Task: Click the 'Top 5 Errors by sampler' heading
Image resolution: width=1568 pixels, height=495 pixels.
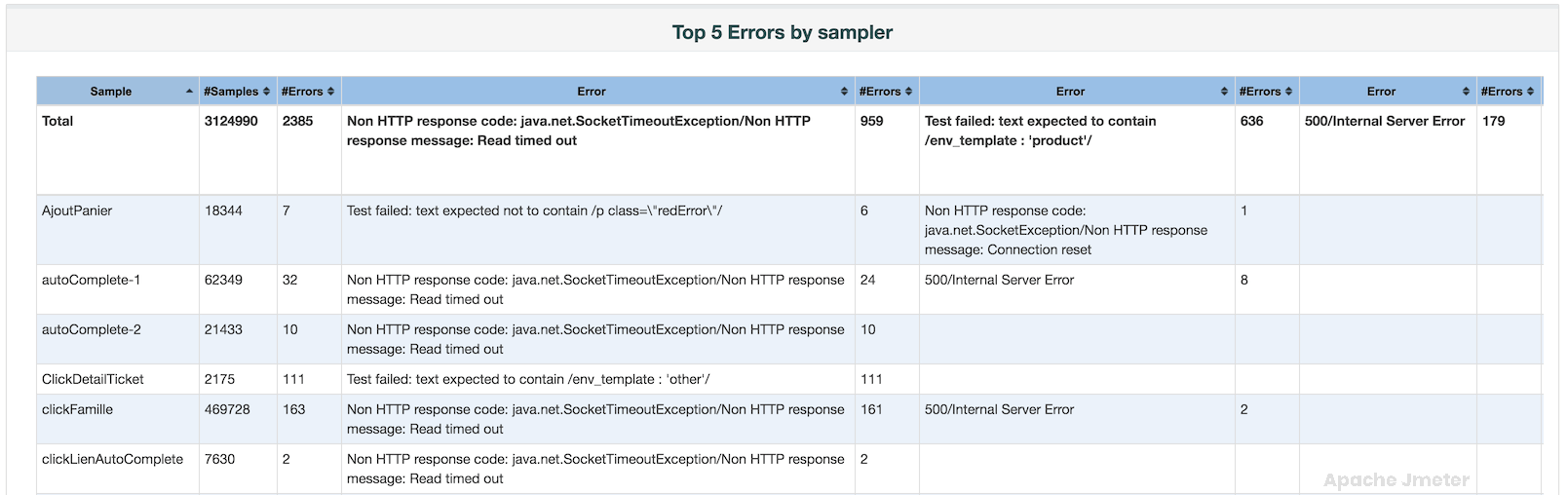Action: pos(782,32)
